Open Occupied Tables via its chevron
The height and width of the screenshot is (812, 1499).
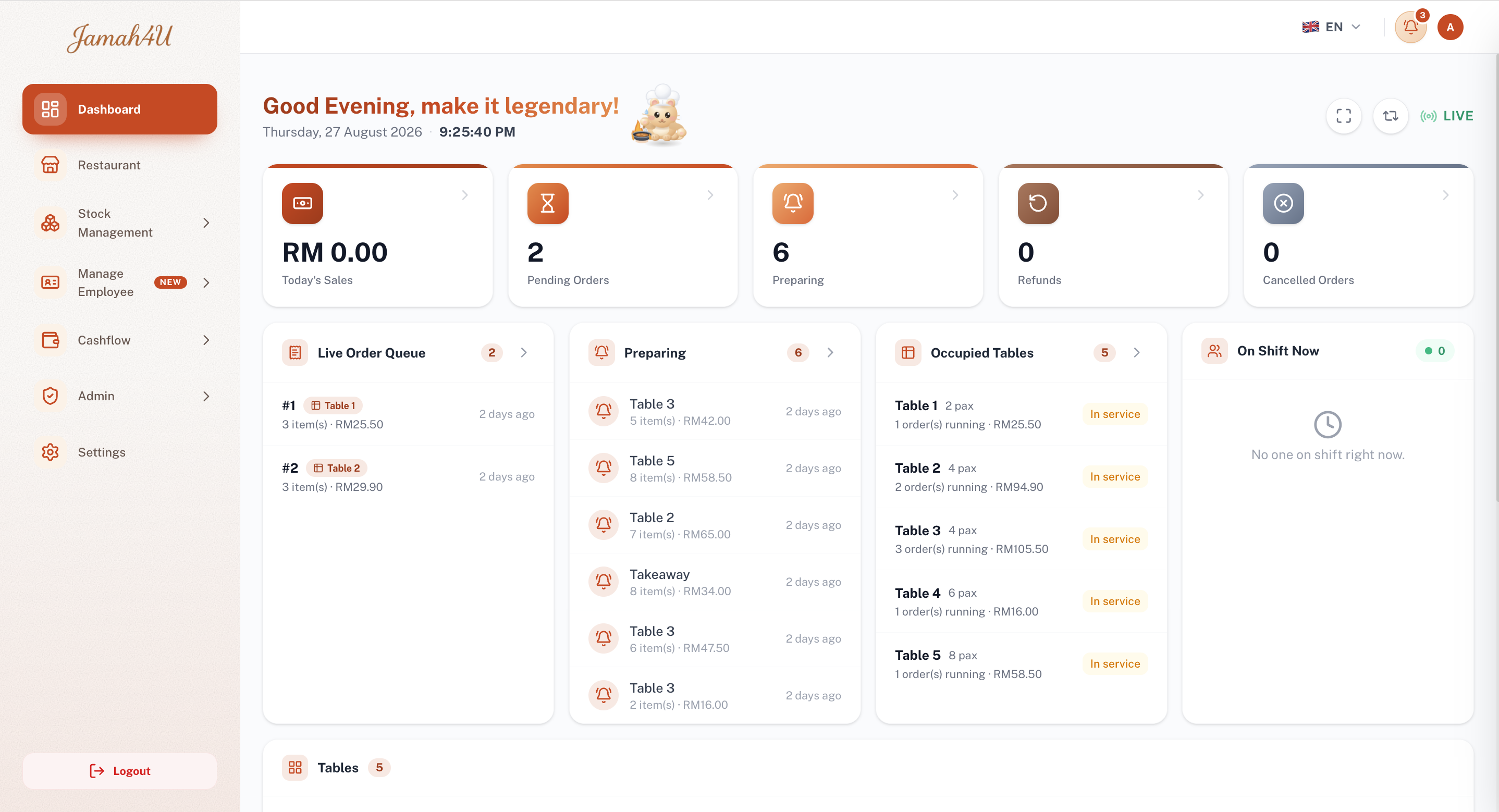click(x=1136, y=352)
